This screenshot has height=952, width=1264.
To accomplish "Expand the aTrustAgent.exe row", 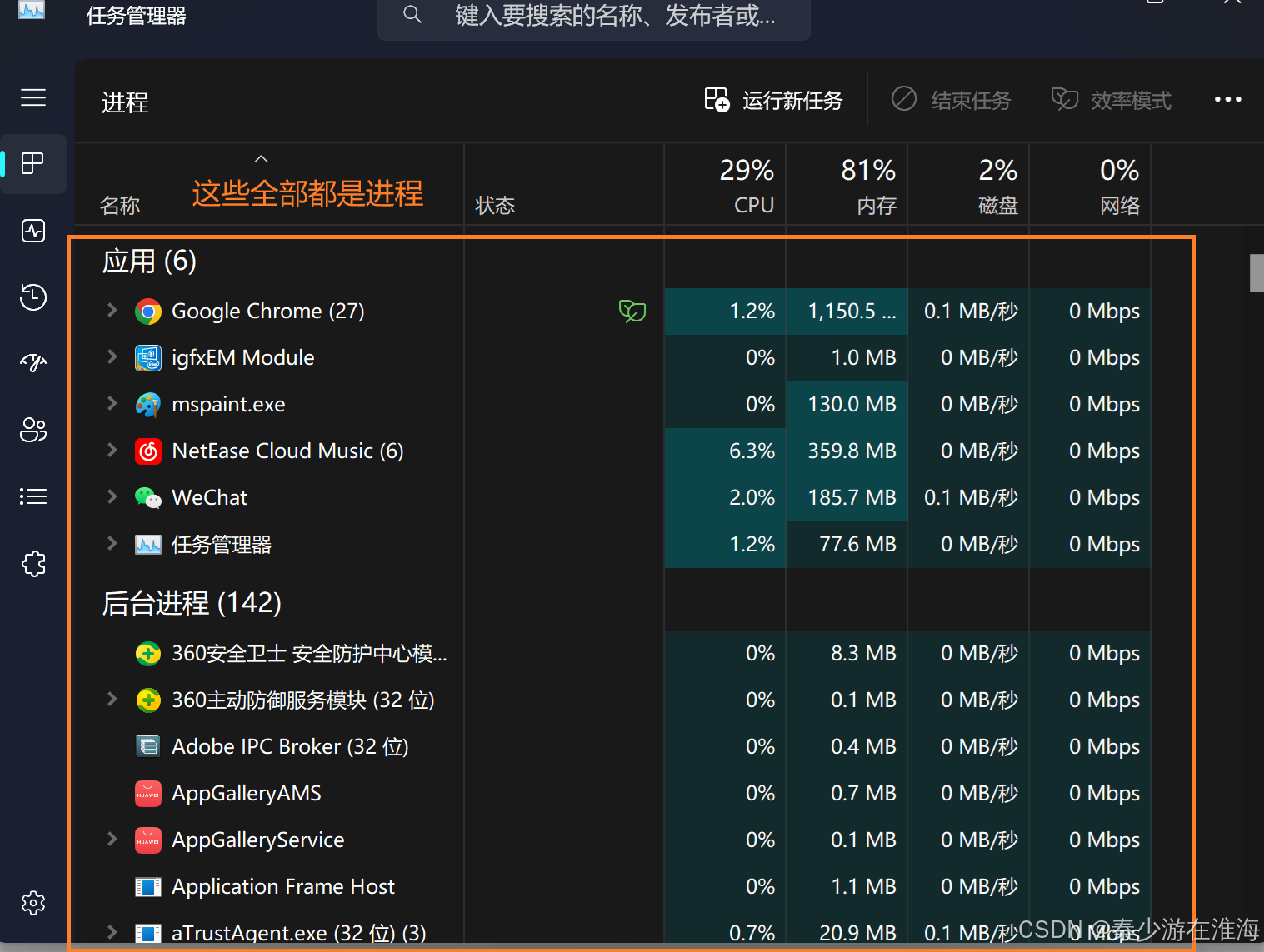I will point(112,932).
